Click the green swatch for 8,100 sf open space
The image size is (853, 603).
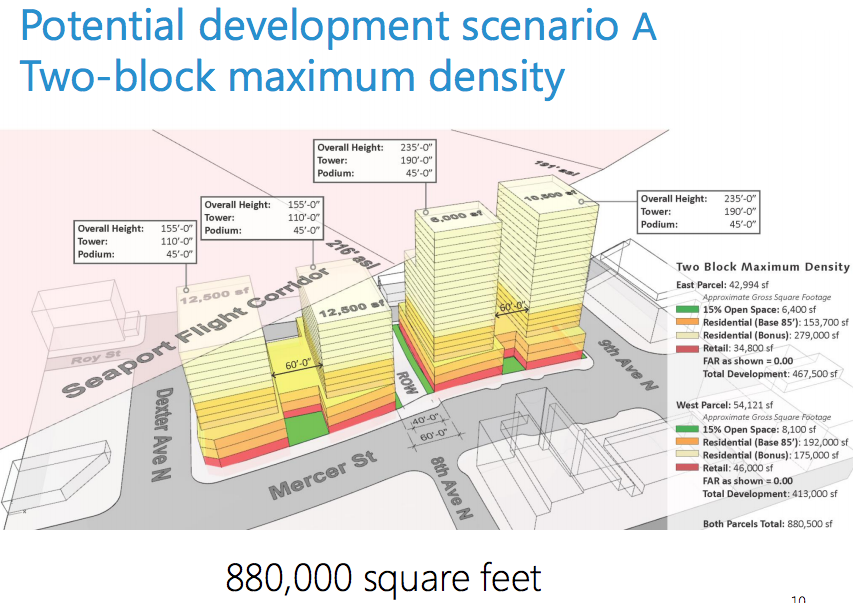click(x=687, y=429)
